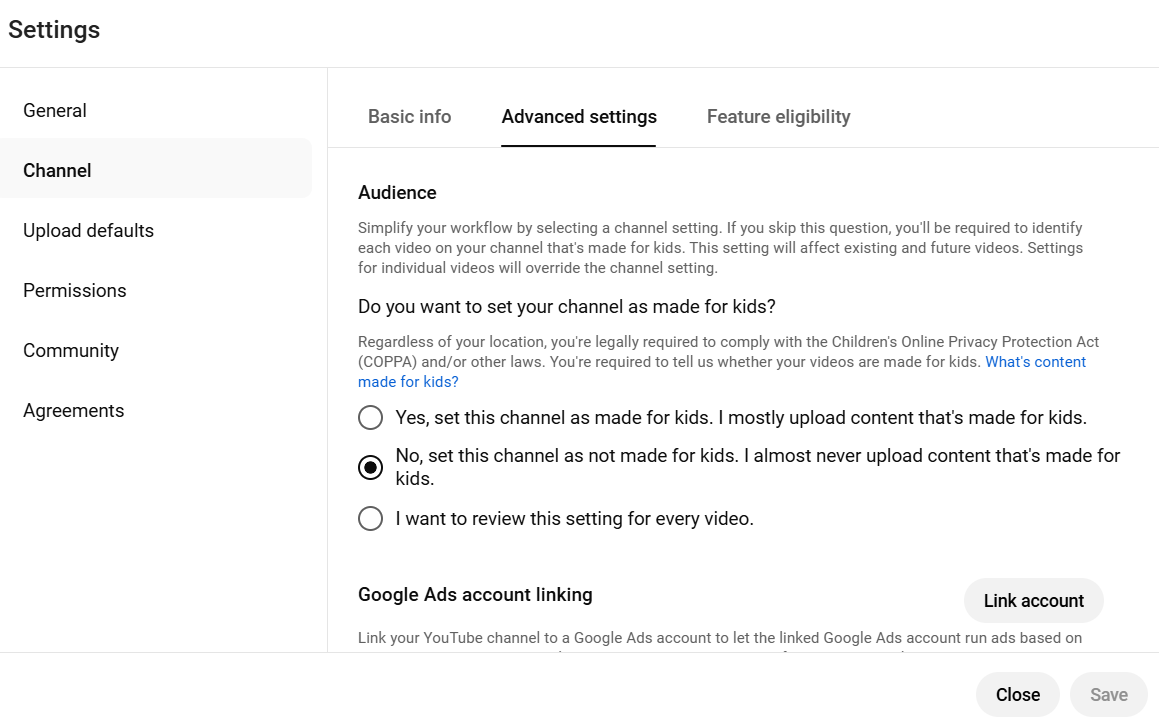
Task: Click the Google Ads account linking heading
Action: pyautogui.click(x=475, y=594)
